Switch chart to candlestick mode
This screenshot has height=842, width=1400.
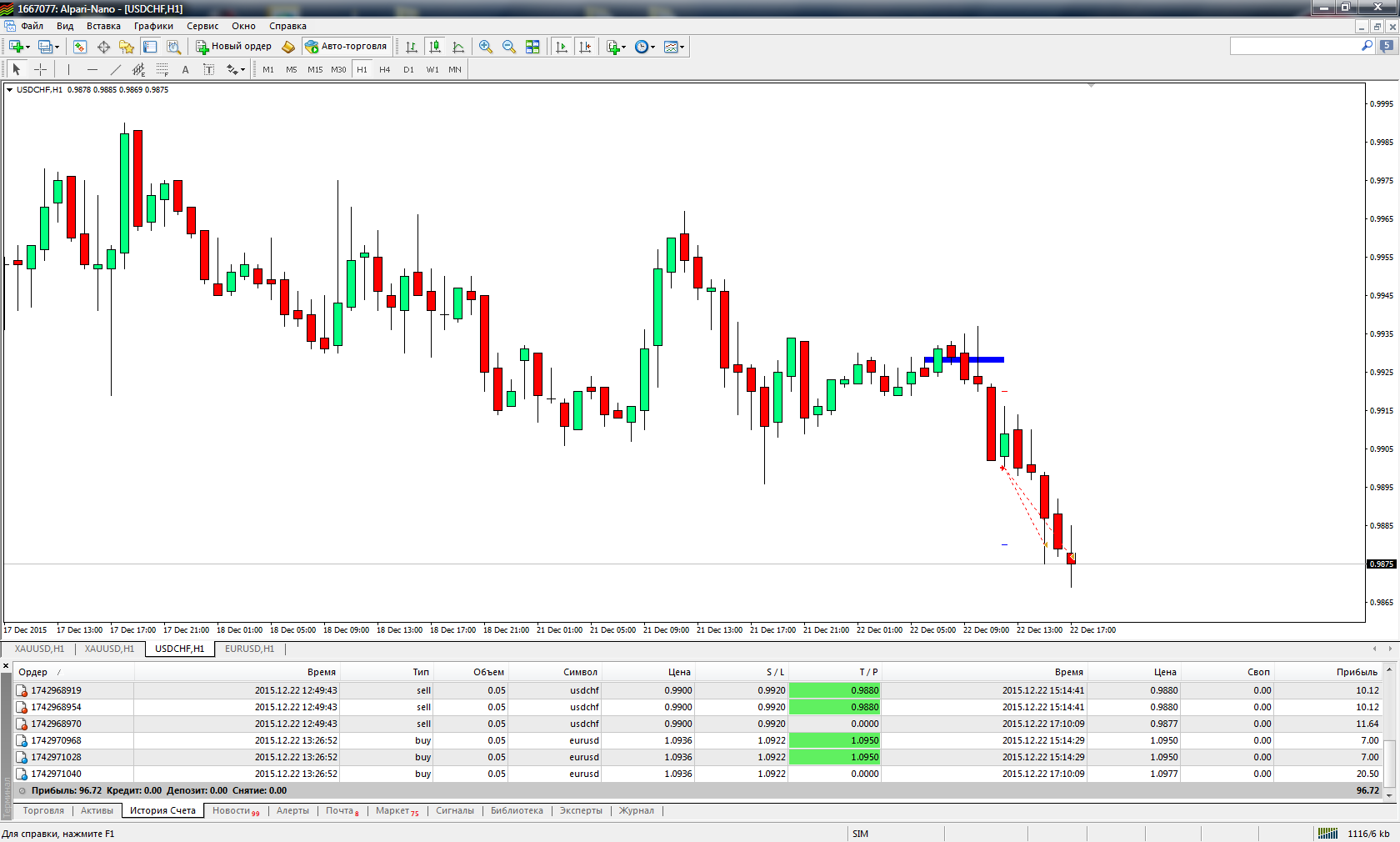click(434, 47)
